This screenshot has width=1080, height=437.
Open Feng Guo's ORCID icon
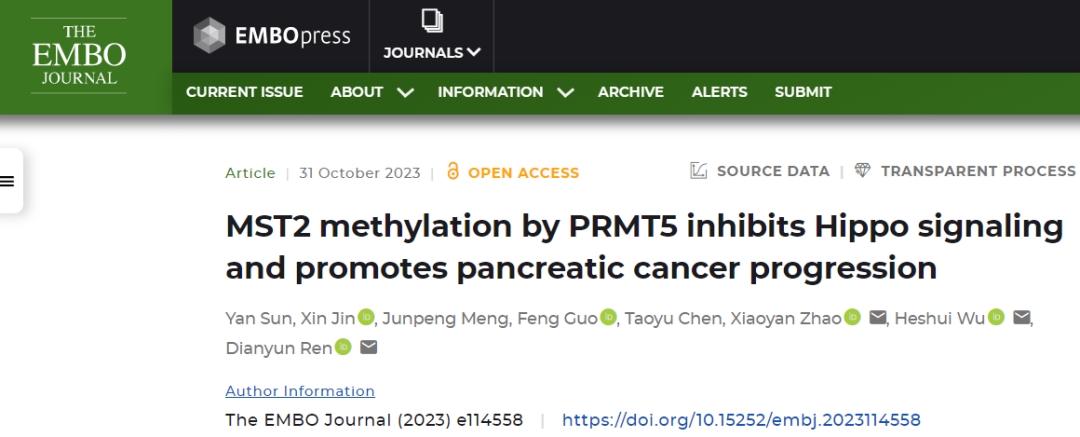(x=608, y=318)
